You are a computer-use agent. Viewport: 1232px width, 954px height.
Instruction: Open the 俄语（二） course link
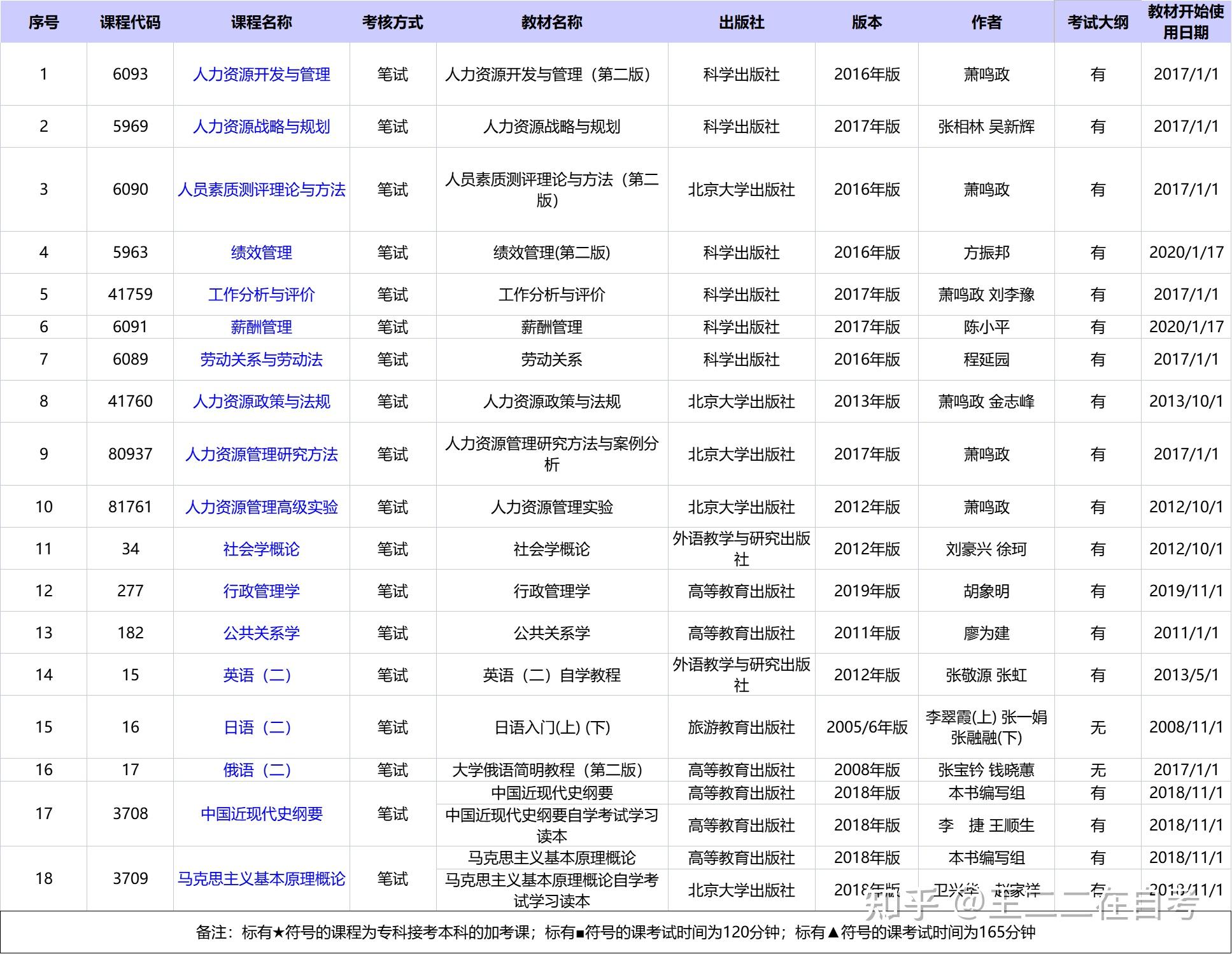pos(257,770)
